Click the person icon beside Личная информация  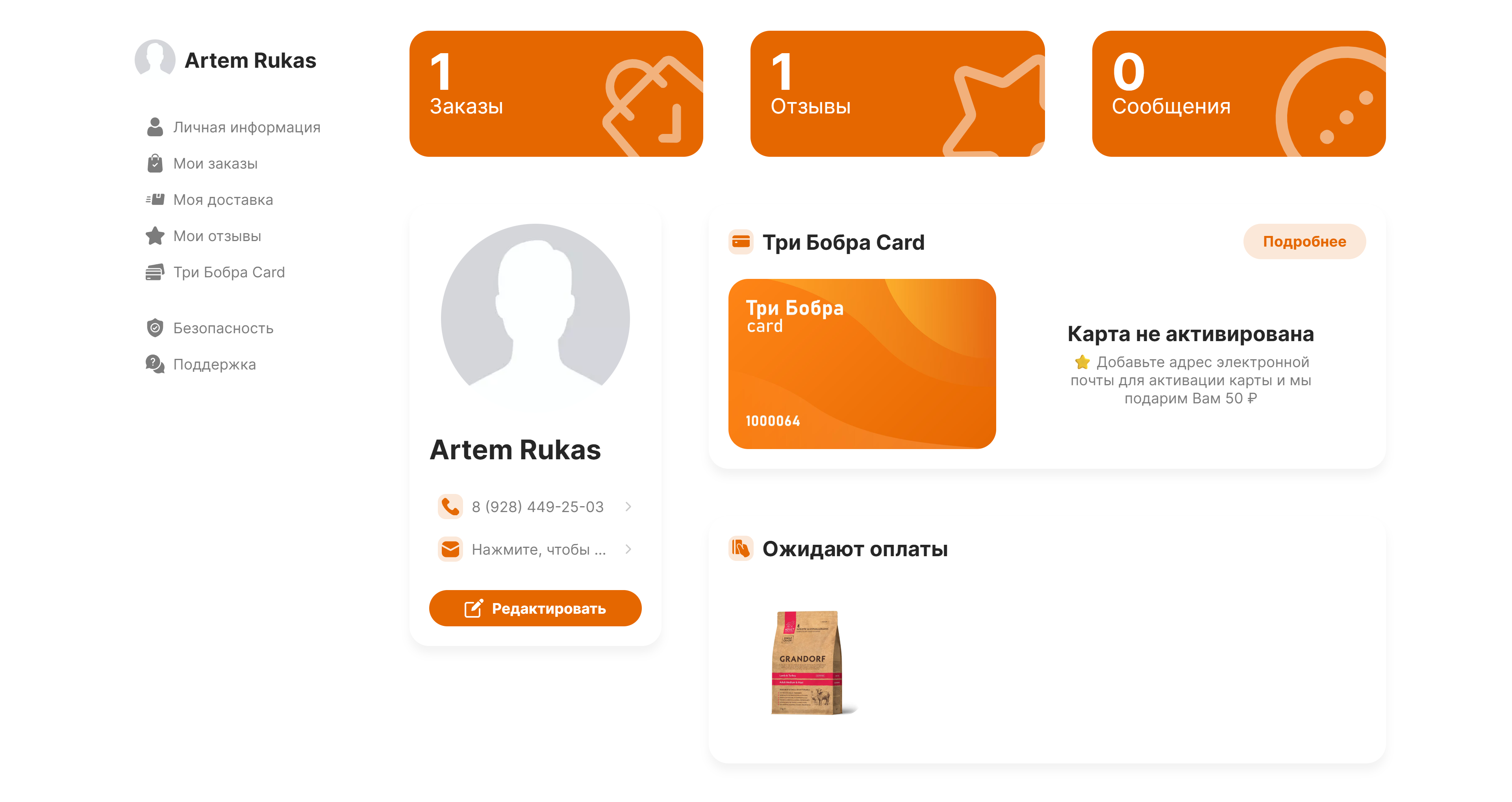pyautogui.click(x=155, y=127)
